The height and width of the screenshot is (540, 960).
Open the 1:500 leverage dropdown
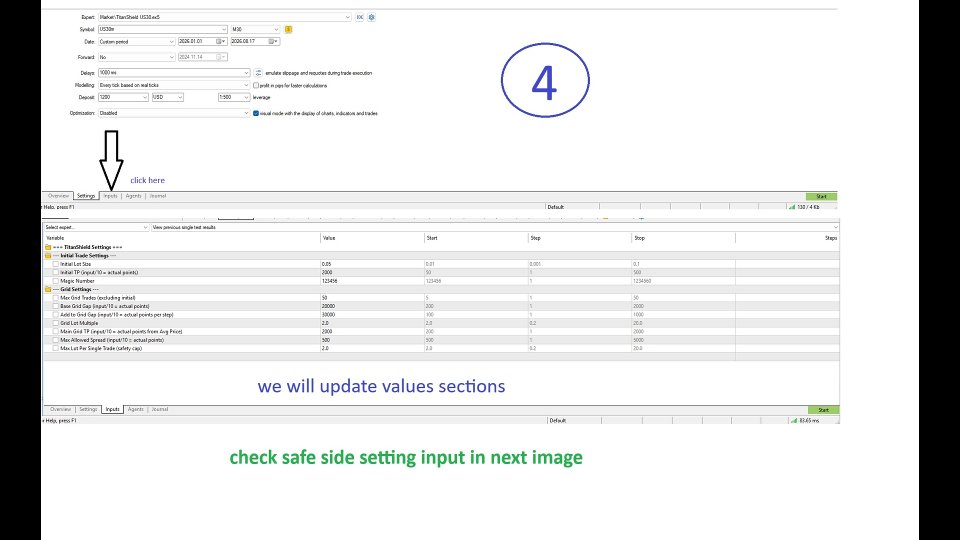[234, 97]
